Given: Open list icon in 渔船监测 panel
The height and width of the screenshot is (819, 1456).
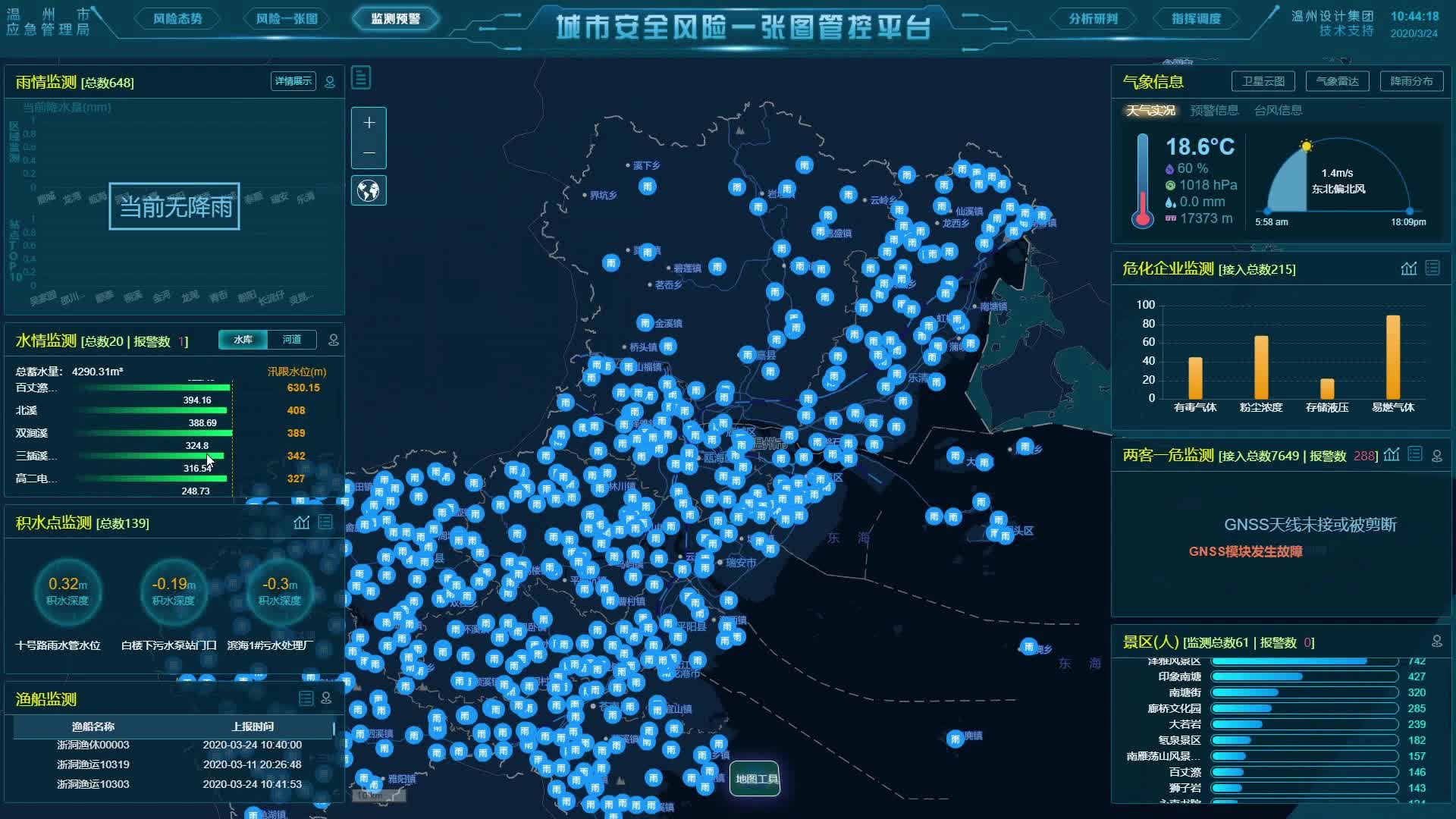Looking at the screenshot, I should point(306,698).
